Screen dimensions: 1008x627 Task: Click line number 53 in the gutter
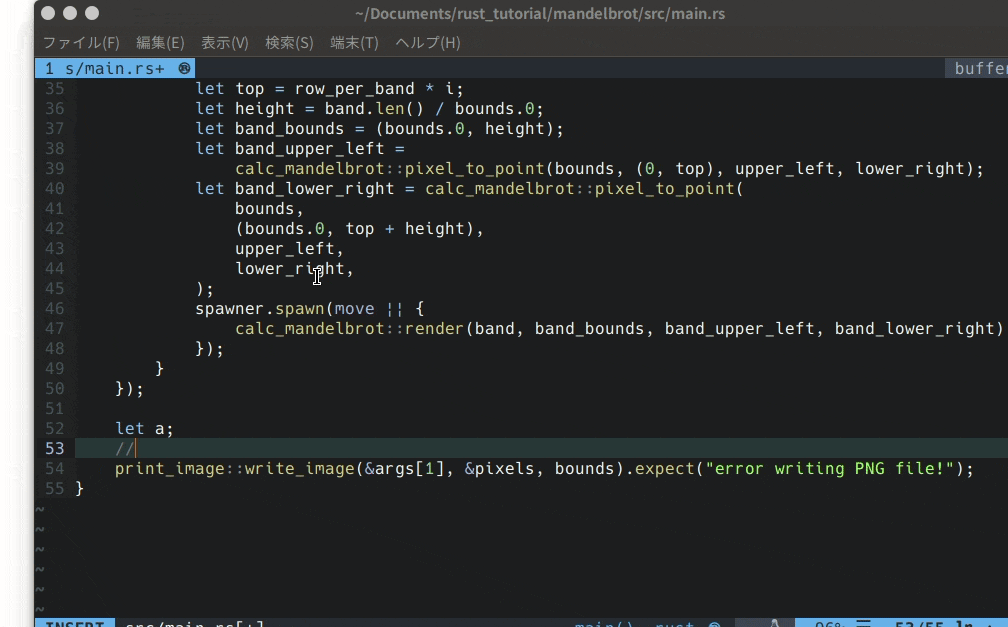(55, 448)
